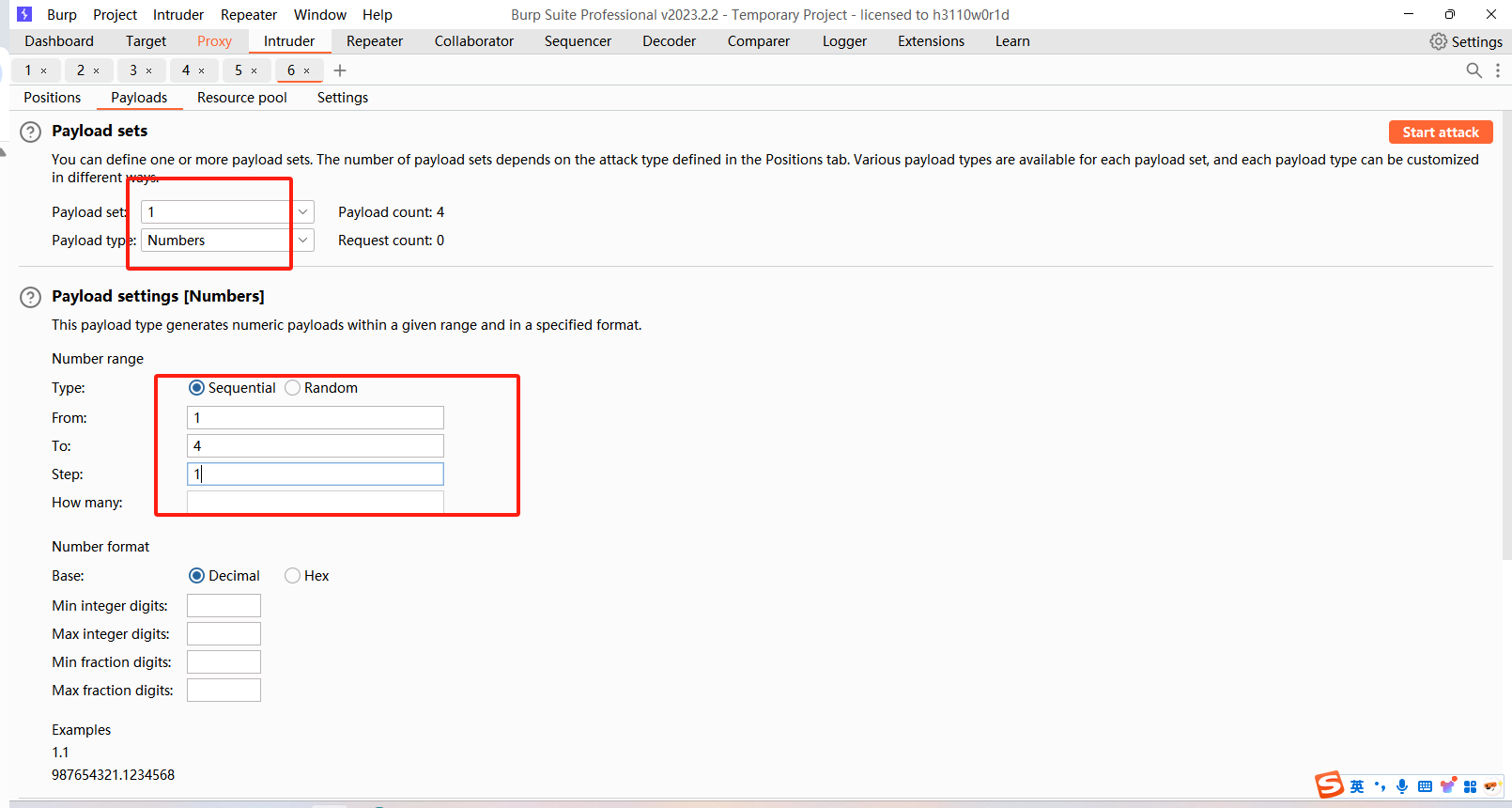Click the Burp Suite logo icon
Viewport: 1512px width, 808px height.
(24, 14)
